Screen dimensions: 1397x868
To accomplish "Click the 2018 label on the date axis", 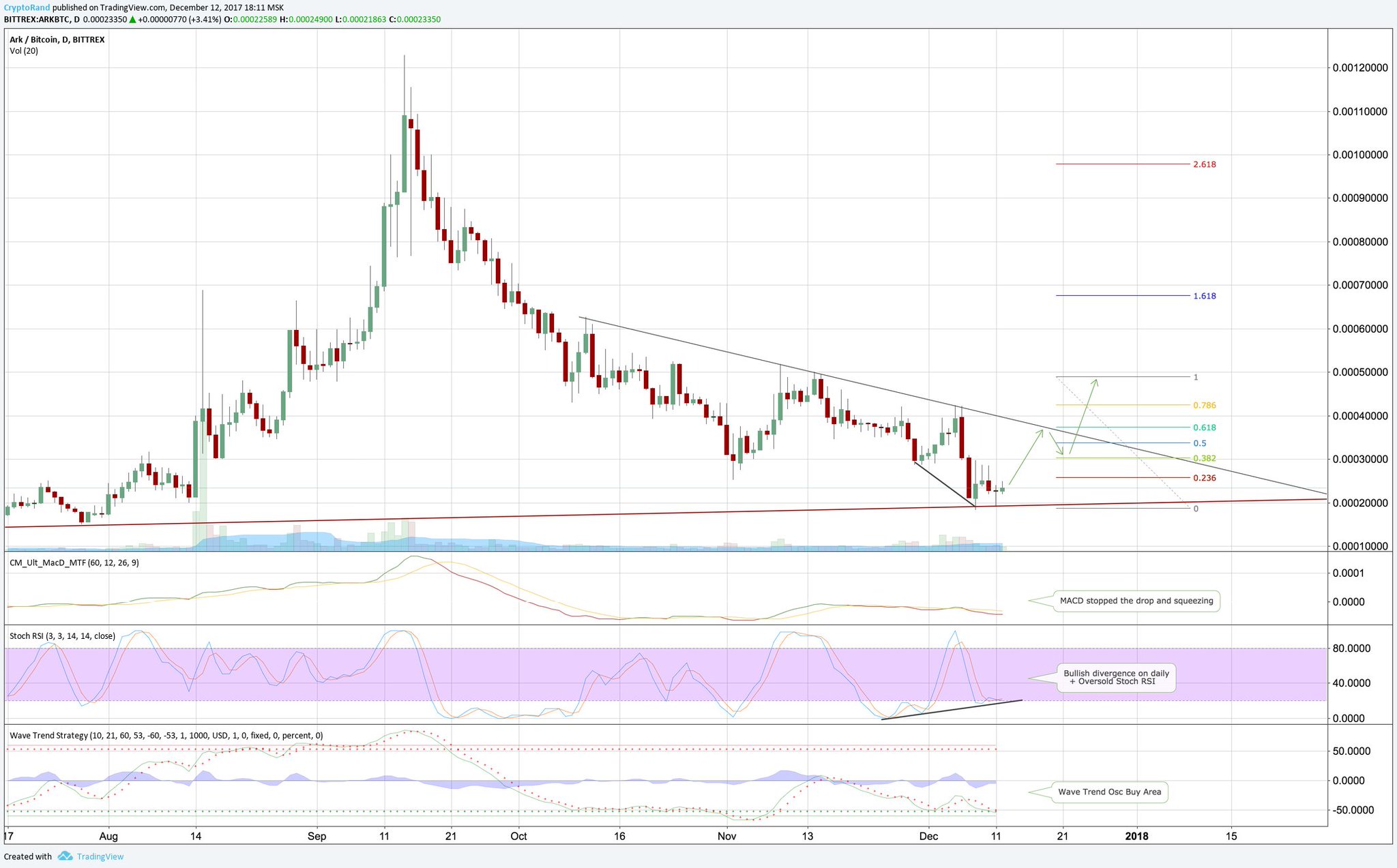I will [x=1137, y=835].
